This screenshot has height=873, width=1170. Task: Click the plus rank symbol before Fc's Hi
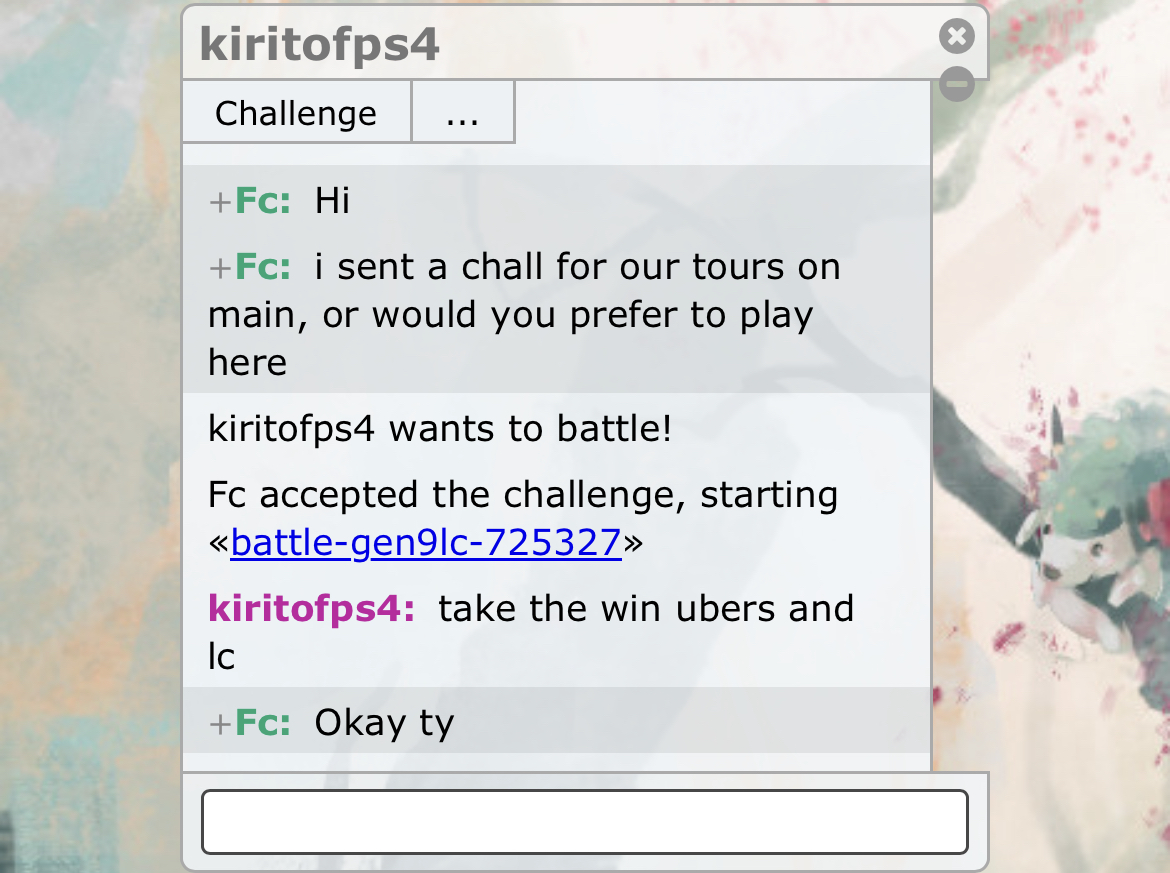pyautogui.click(x=220, y=202)
